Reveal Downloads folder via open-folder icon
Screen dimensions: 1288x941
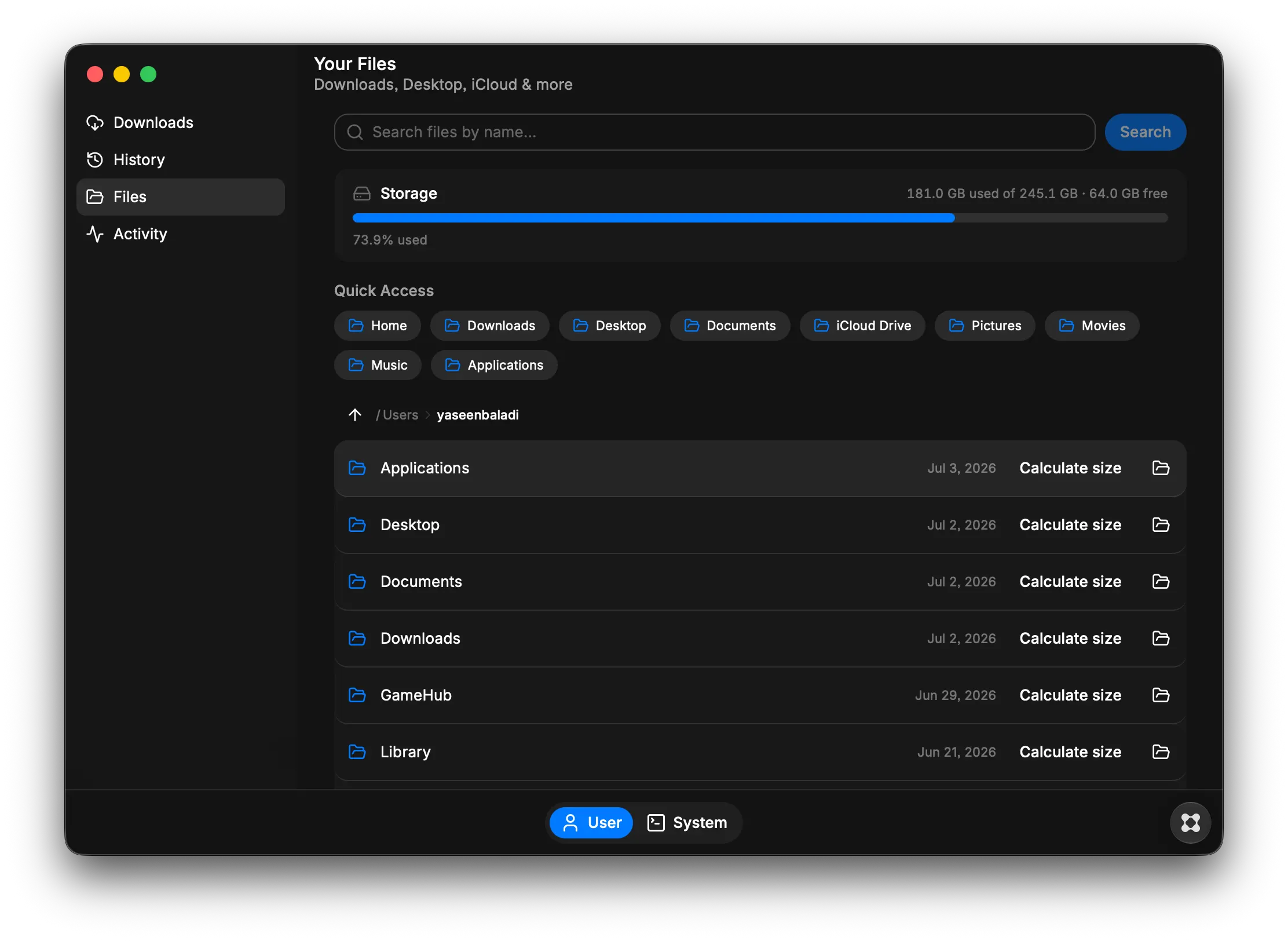(x=1161, y=639)
